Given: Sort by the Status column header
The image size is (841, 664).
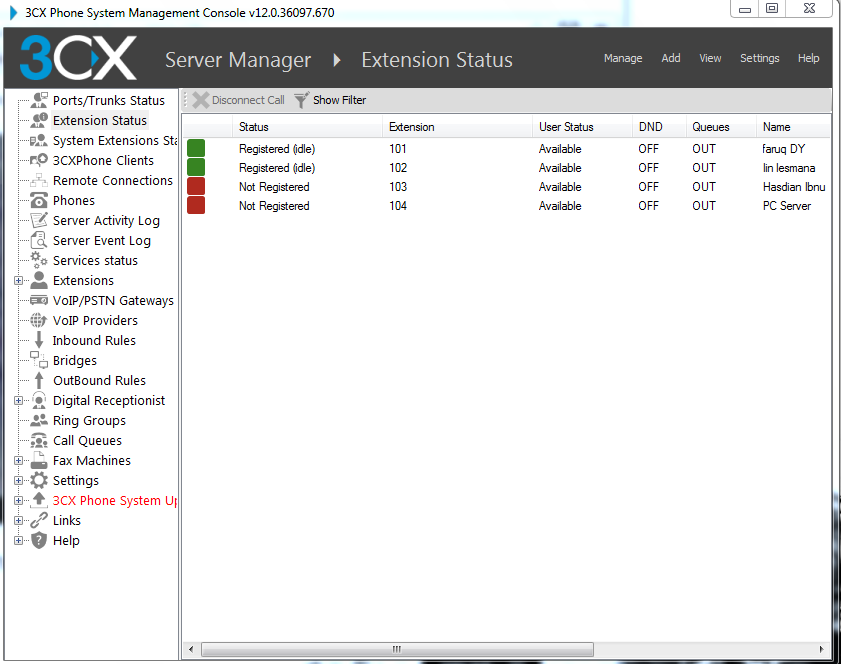Looking at the screenshot, I should click(307, 127).
